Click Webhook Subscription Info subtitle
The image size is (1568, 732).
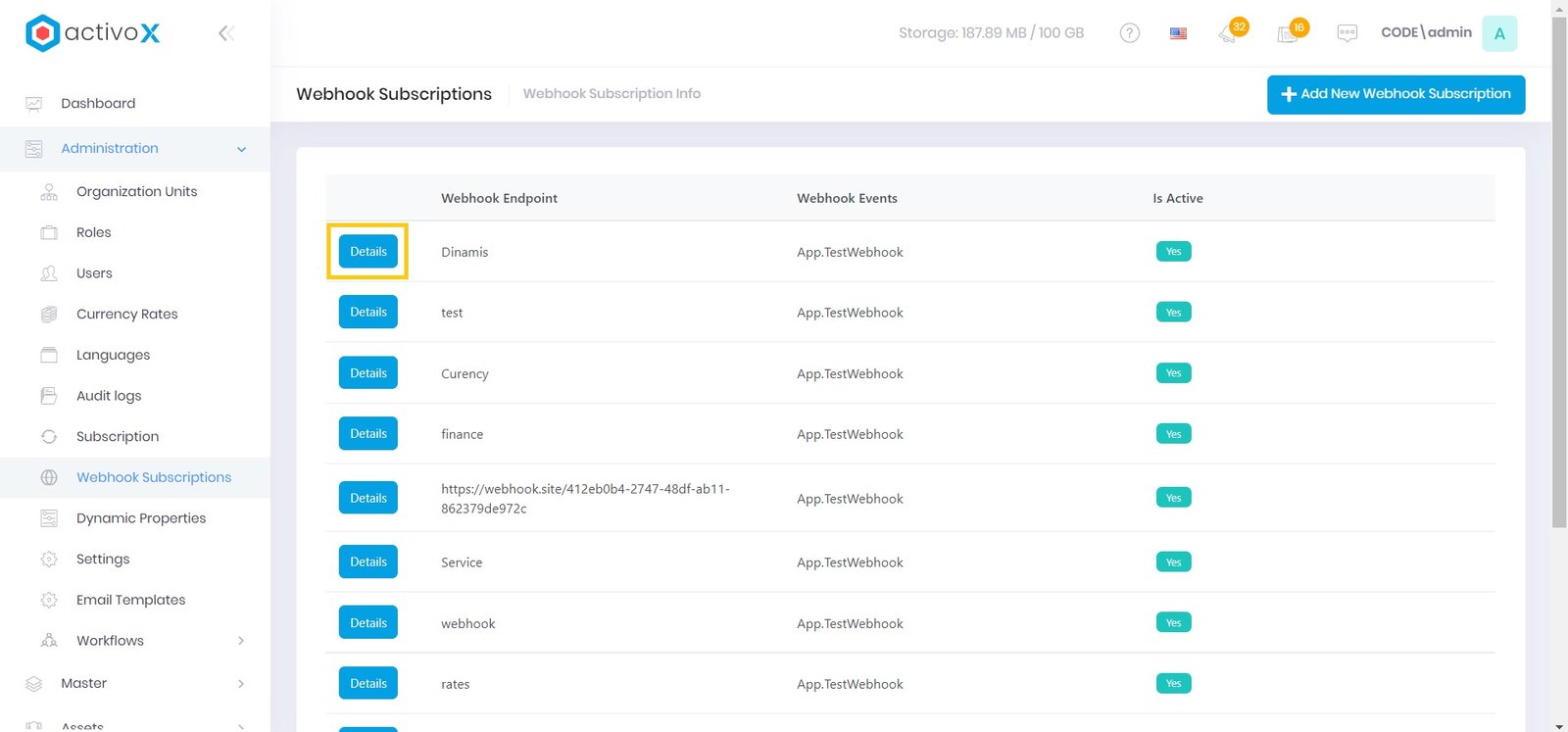click(x=612, y=94)
